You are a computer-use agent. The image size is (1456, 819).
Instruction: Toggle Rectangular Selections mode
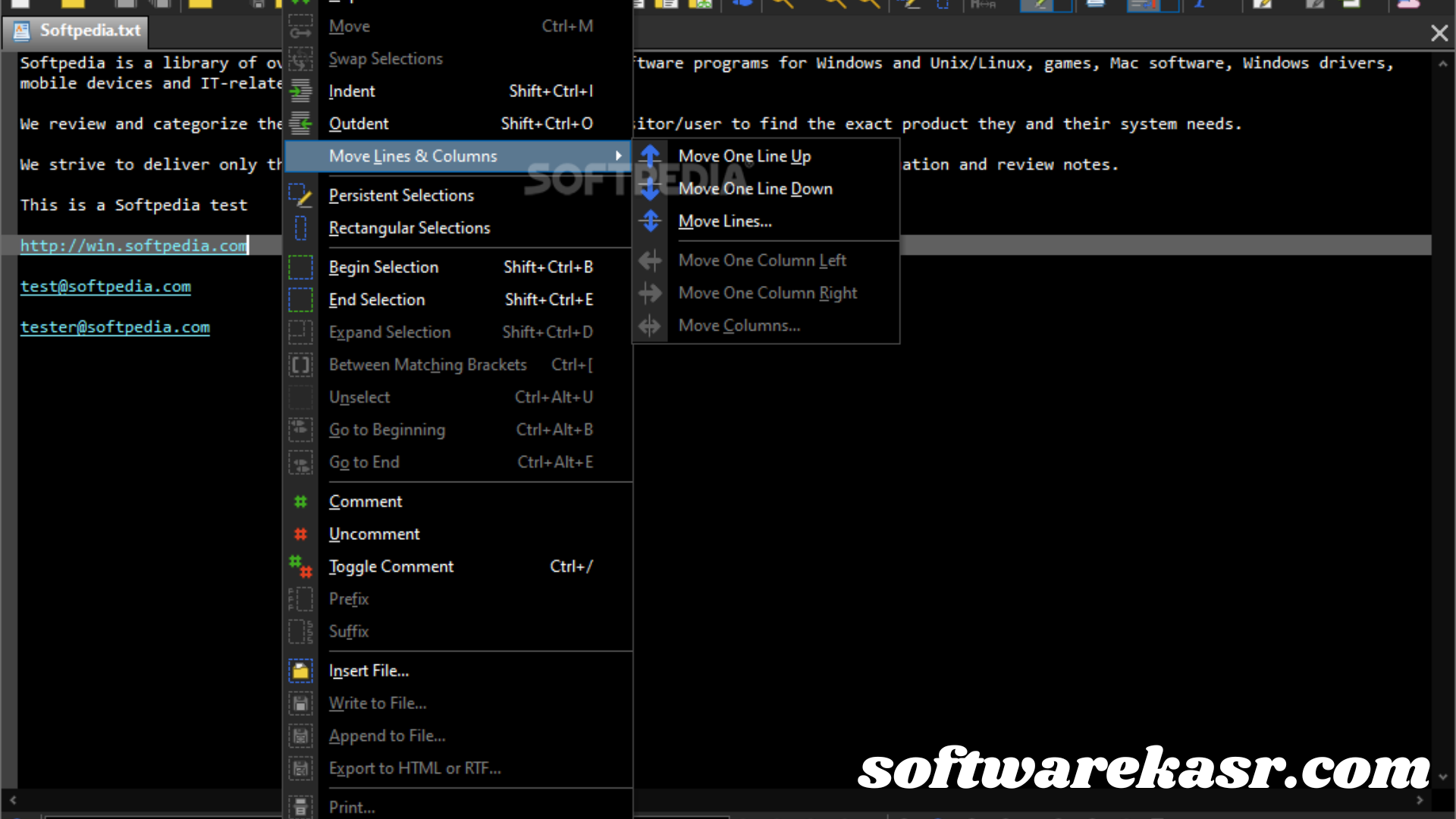click(458, 228)
